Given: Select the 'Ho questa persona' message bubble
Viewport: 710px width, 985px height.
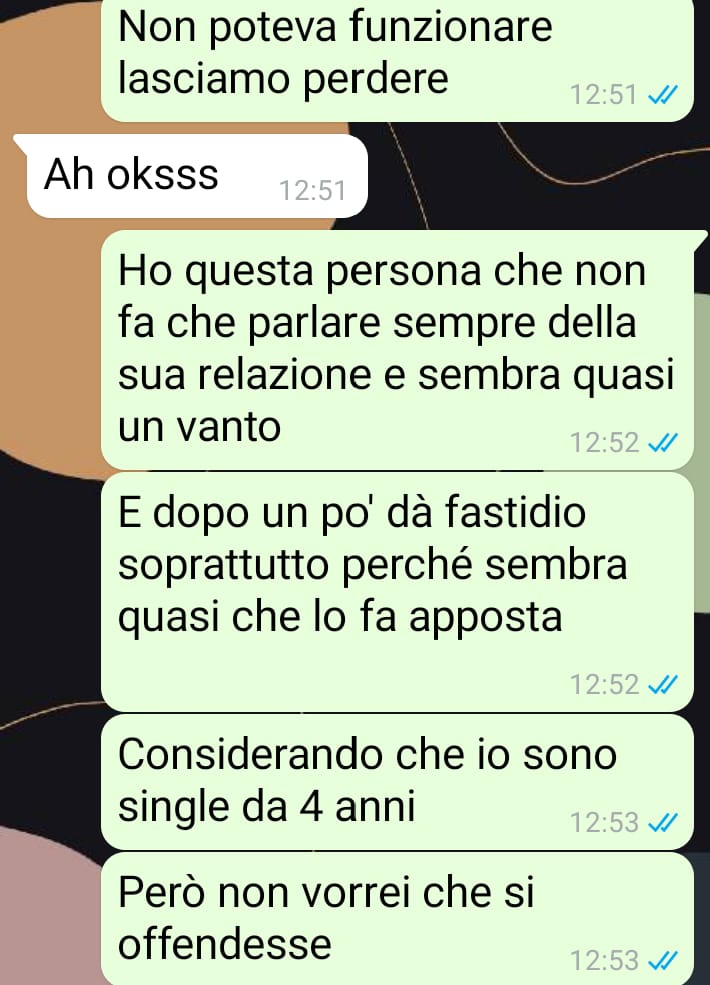Looking at the screenshot, I should coord(397,350).
